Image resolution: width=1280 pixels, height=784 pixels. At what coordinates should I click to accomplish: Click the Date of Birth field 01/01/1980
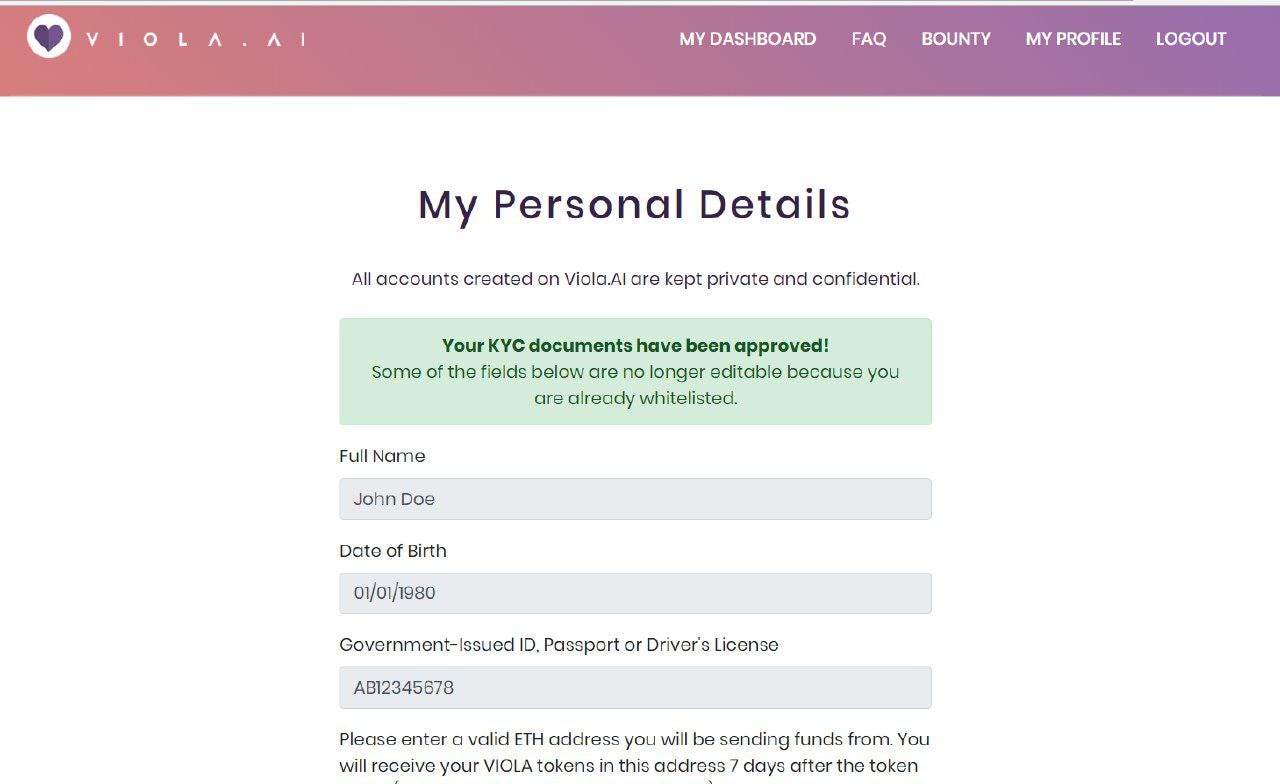pos(635,593)
